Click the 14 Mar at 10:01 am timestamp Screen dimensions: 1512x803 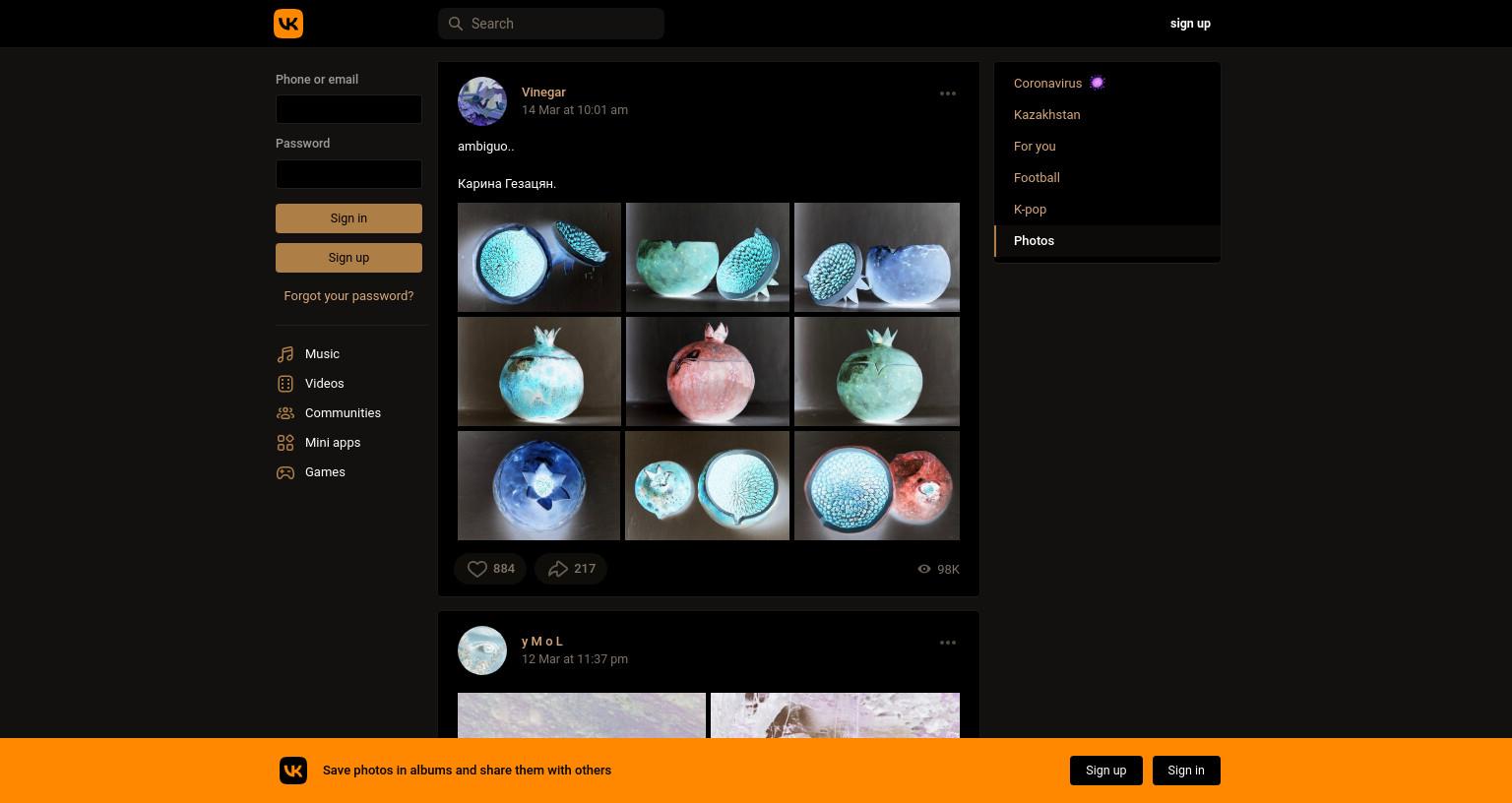(575, 110)
